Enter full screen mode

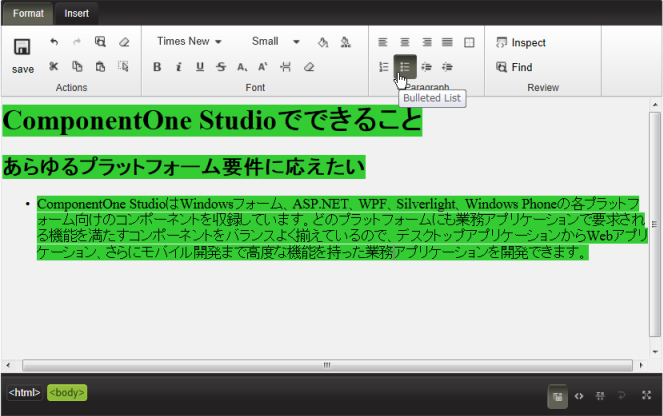pos(647,395)
